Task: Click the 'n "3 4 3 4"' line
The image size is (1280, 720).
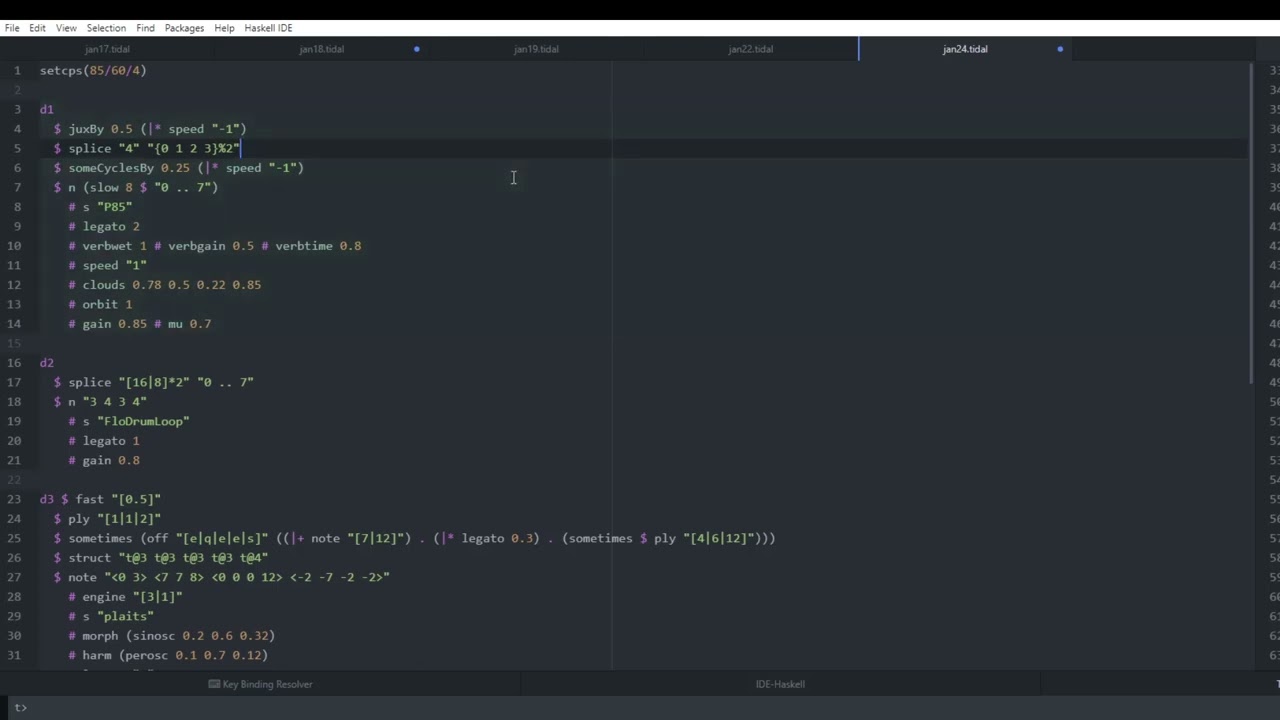Action: [x=100, y=402]
